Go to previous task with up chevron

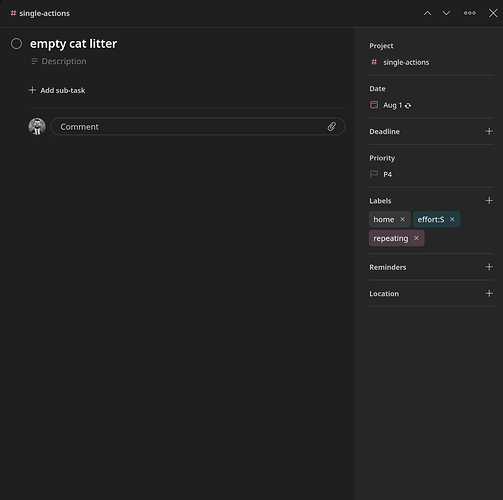427,13
